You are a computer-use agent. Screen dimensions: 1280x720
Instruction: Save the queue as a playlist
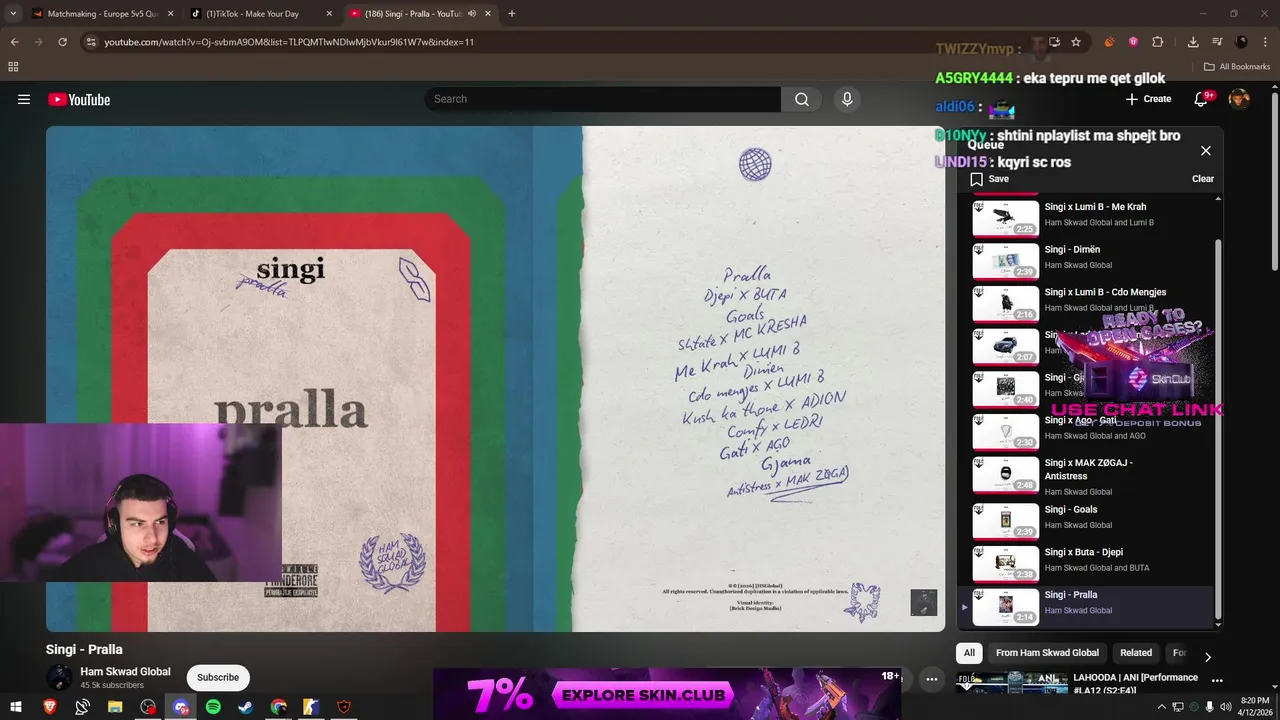[989, 179]
